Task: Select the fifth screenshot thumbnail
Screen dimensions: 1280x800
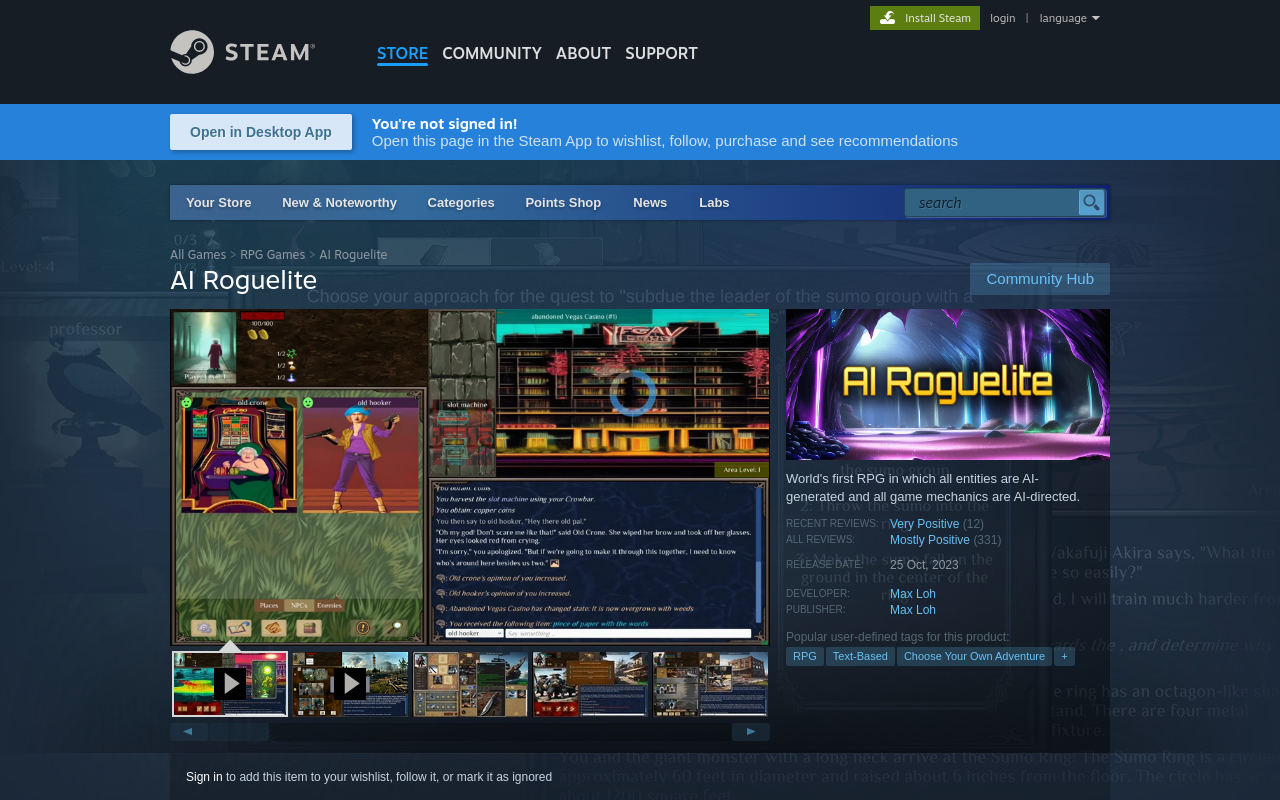Action: coord(710,684)
